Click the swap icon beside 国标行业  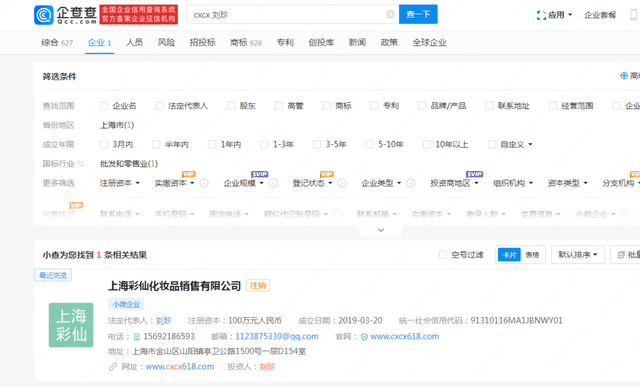click(81, 164)
